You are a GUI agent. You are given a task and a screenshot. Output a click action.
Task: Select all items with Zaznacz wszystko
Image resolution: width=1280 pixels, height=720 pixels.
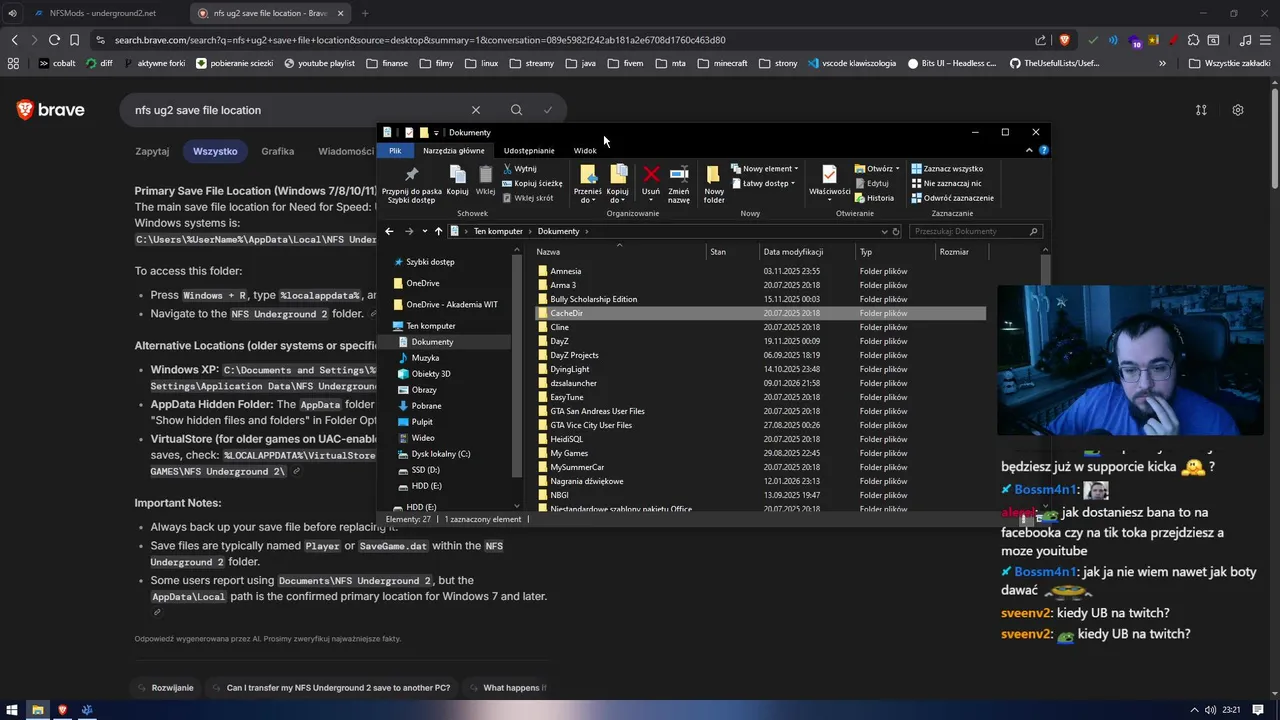(x=946, y=169)
